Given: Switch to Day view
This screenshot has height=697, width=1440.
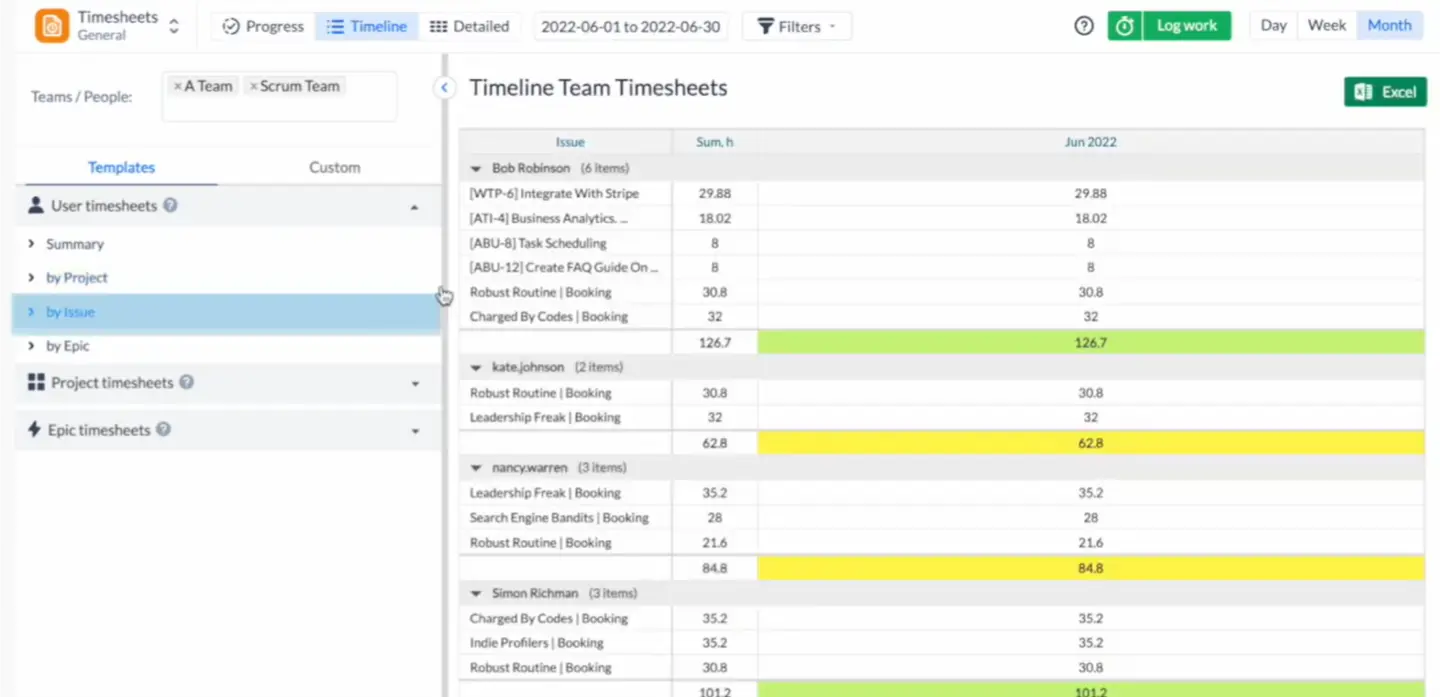Looking at the screenshot, I should tap(1272, 25).
